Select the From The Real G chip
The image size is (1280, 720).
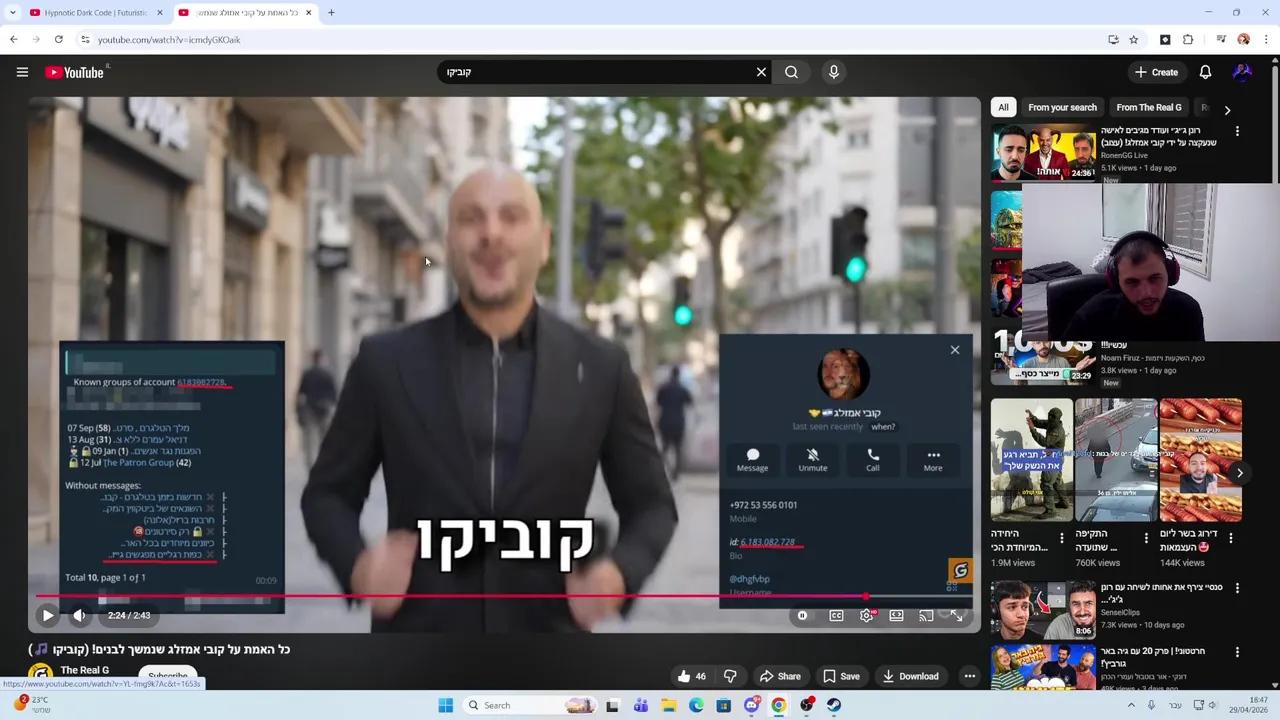(1148, 107)
